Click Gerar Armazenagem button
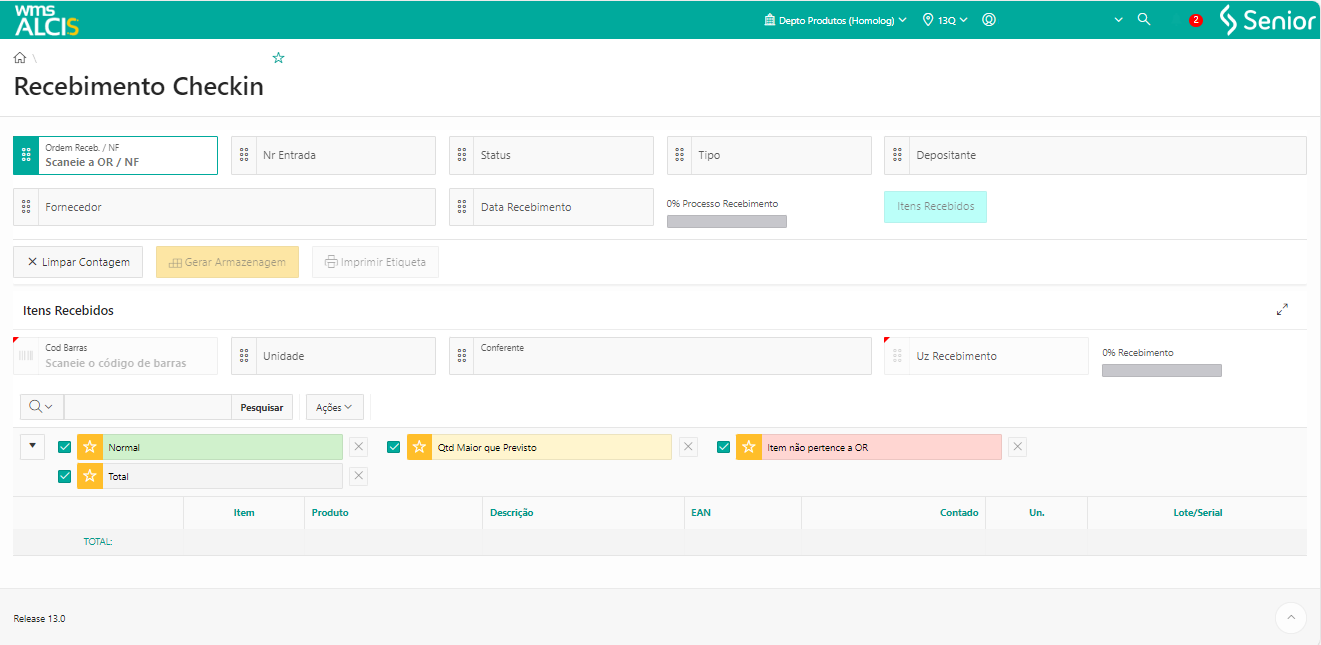The height and width of the screenshot is (645, 1321). (x=227, y=262)
